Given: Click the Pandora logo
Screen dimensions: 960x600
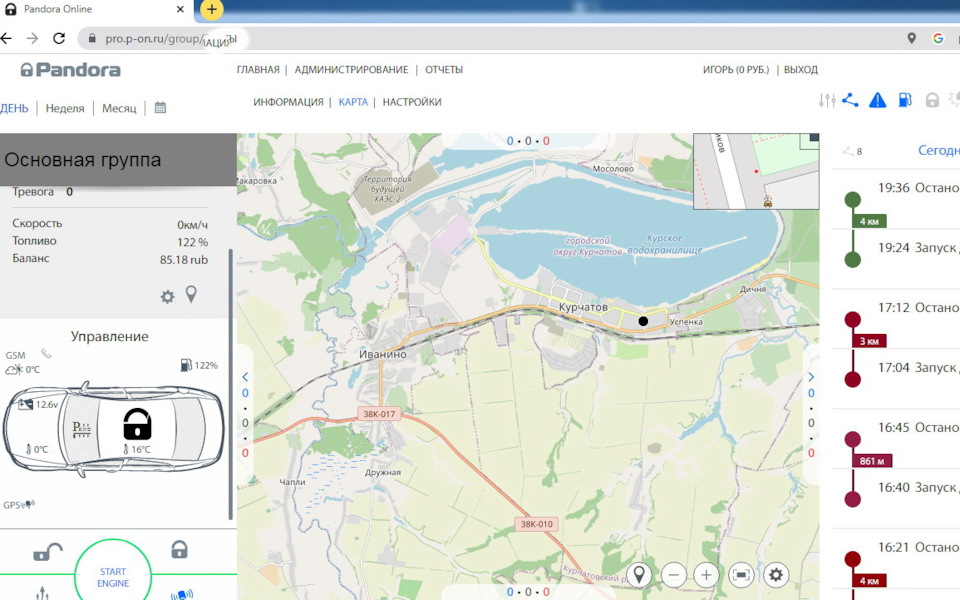Looking at the screenshot, I should [x=70, y=70].
